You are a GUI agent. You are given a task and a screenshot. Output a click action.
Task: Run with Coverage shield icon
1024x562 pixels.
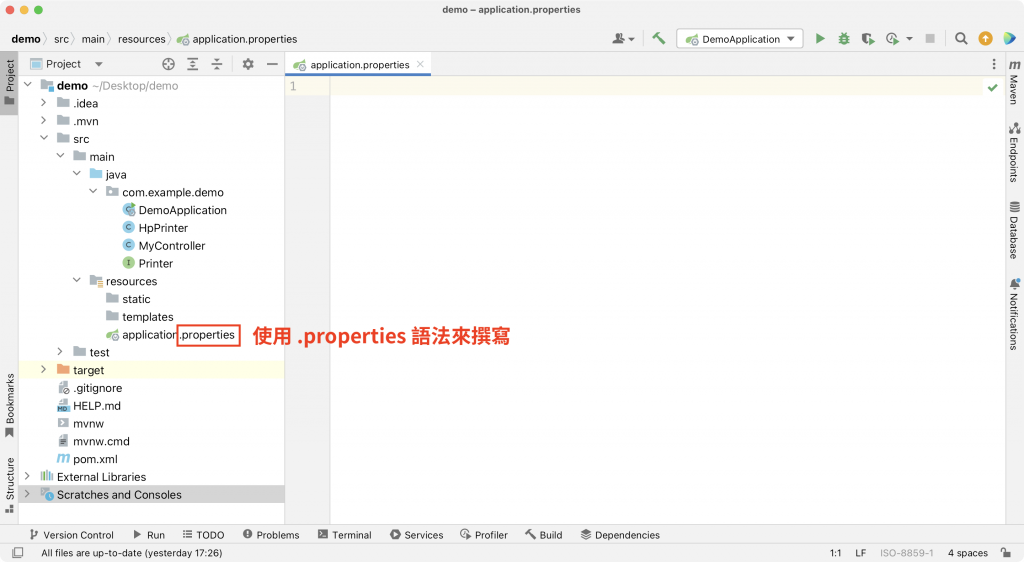click(868, 39)
